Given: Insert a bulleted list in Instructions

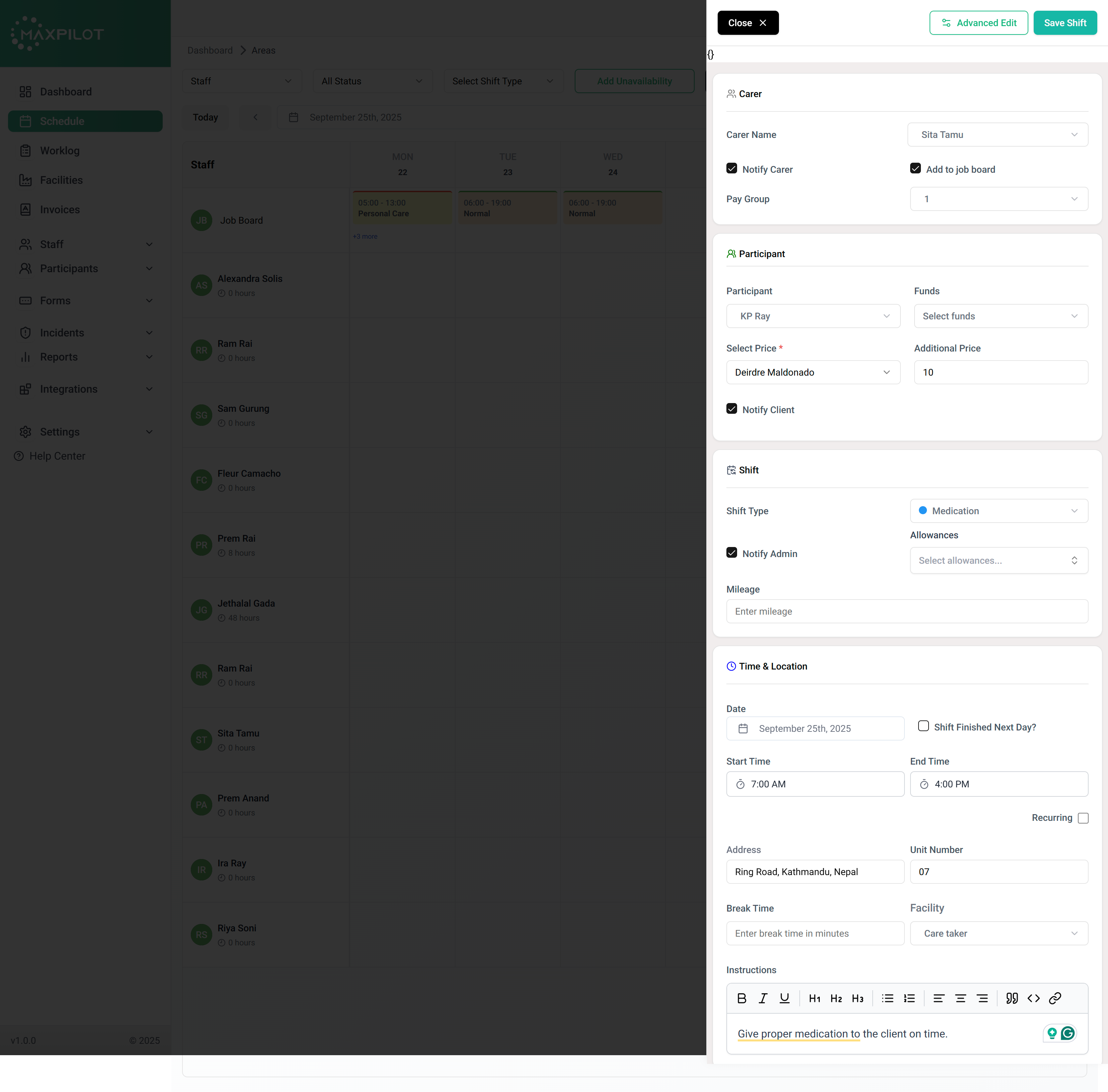Looking at the screenshot, I should (887, 999).
